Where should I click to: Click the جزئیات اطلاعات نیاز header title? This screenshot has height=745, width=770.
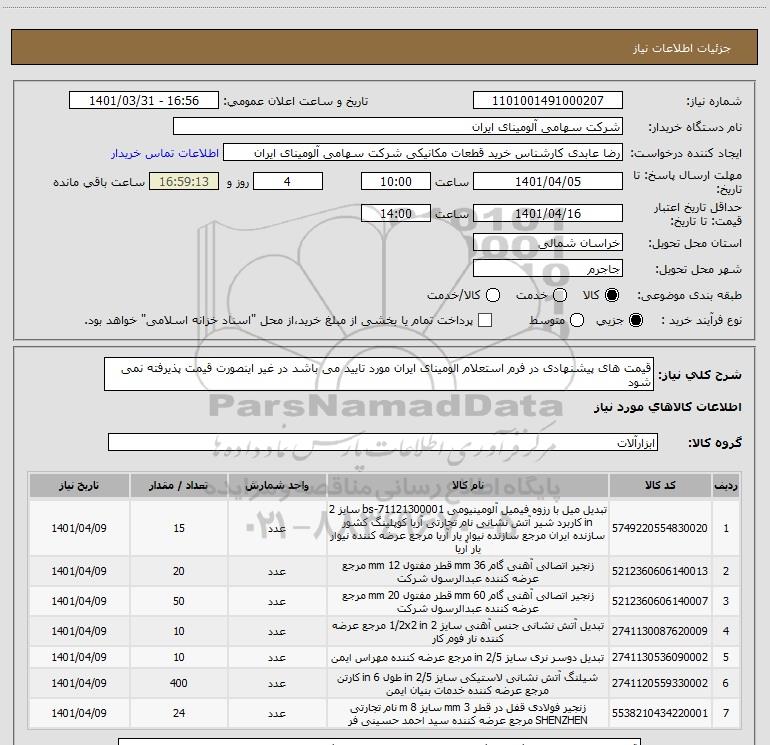[x=682, y=48]
